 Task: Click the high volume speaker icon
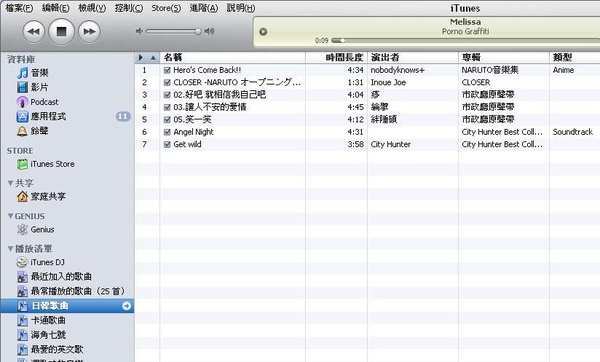coord(209,31)
